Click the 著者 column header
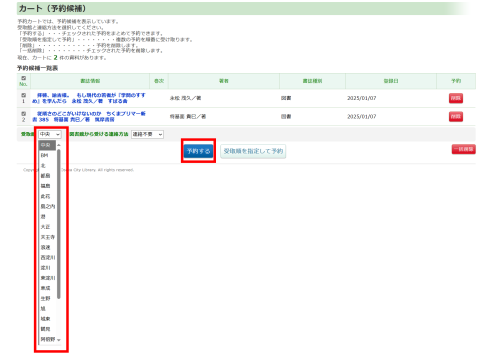 (x=224, y=81)
